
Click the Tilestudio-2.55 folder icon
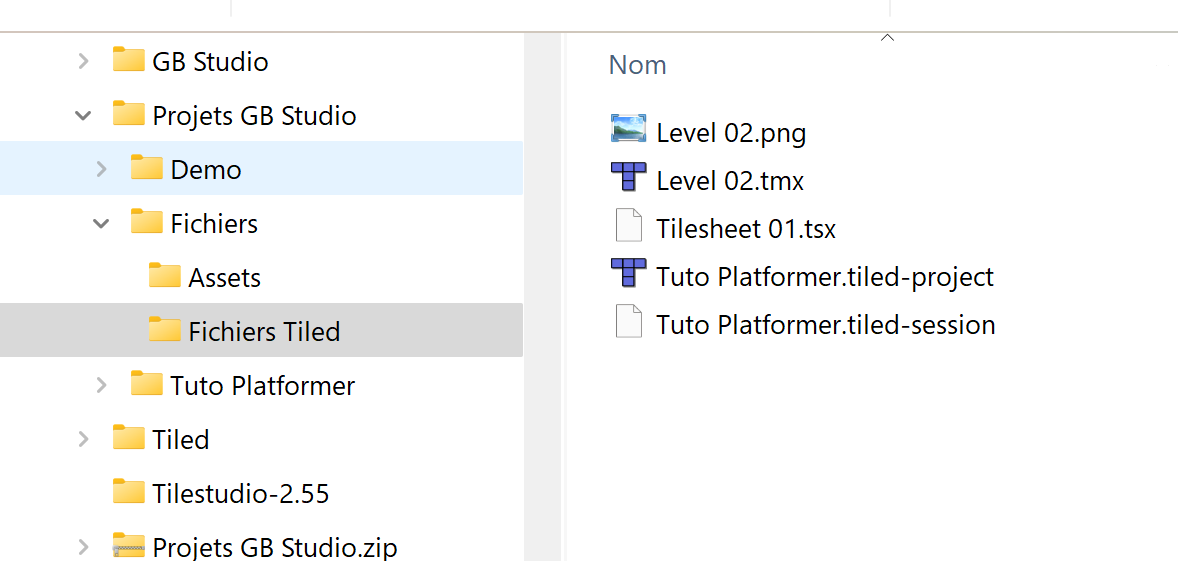tap(128, 492)
